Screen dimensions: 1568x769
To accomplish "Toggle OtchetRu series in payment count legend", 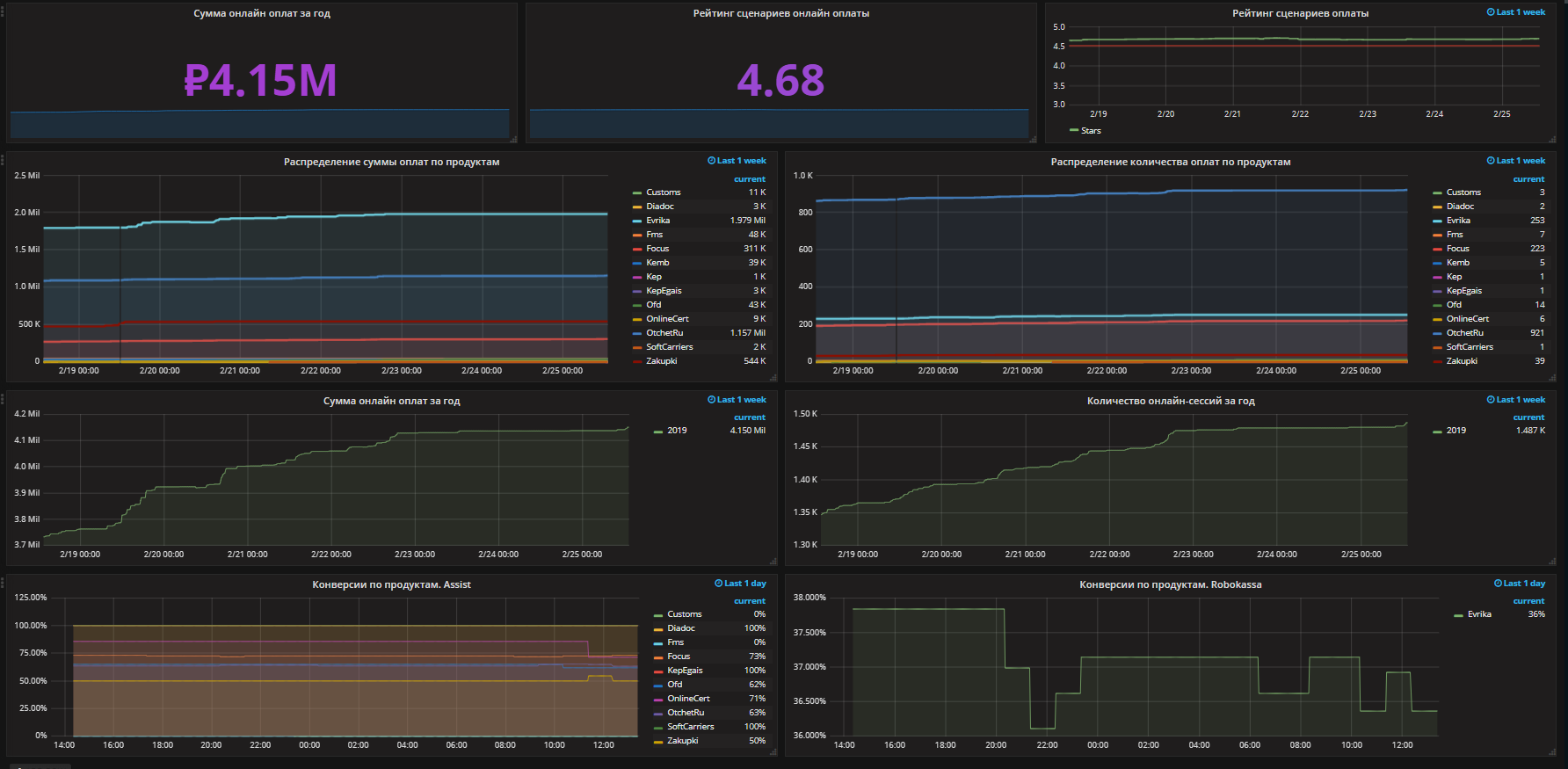I will tap(1465, 333).
